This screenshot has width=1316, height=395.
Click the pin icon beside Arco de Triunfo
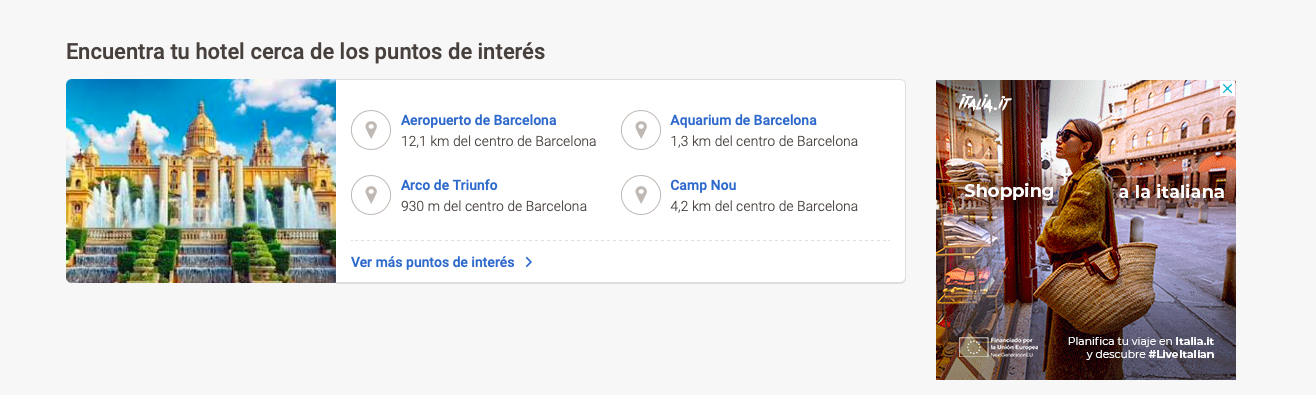click(371, 195)
